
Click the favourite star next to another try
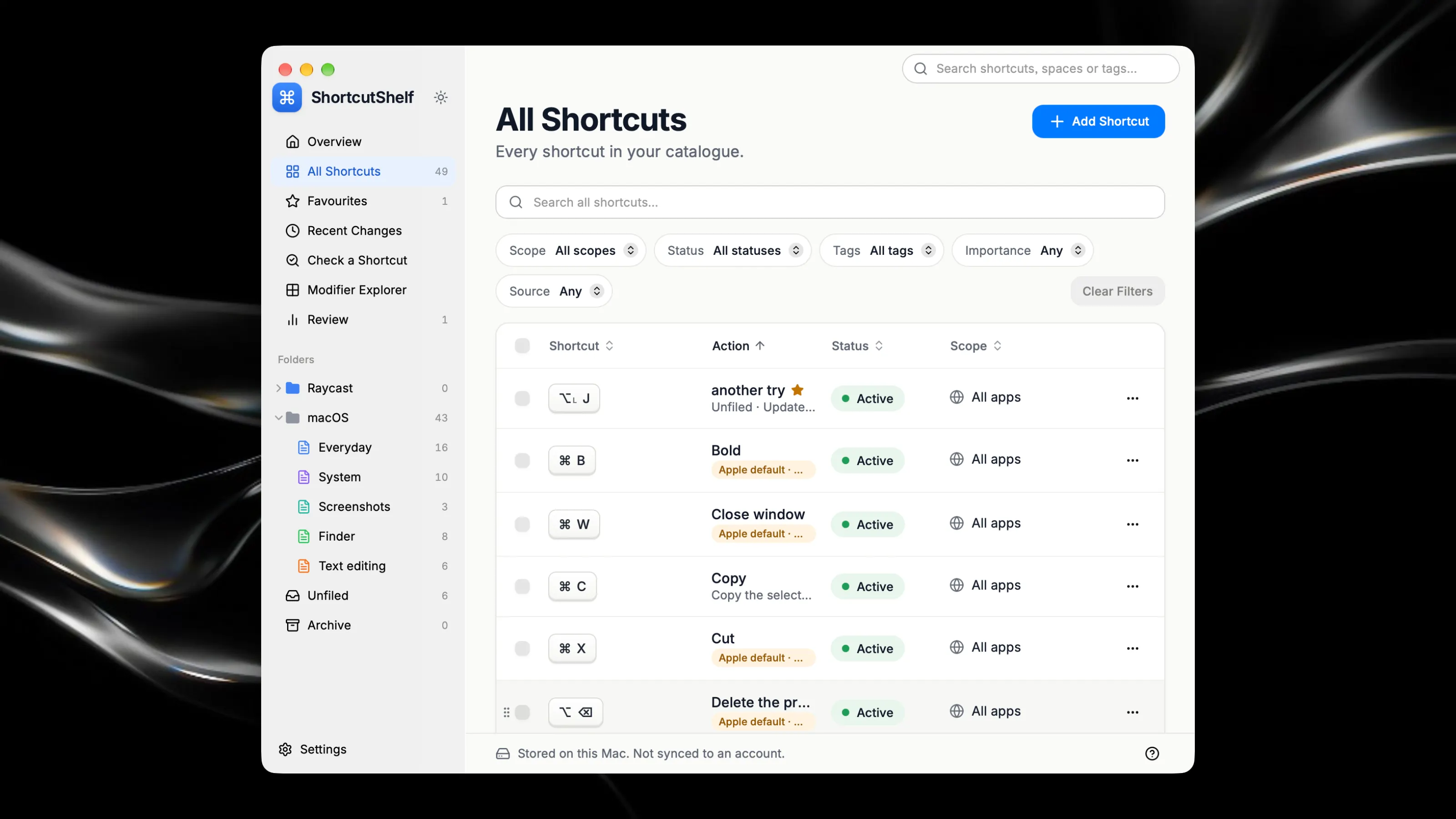797,389
